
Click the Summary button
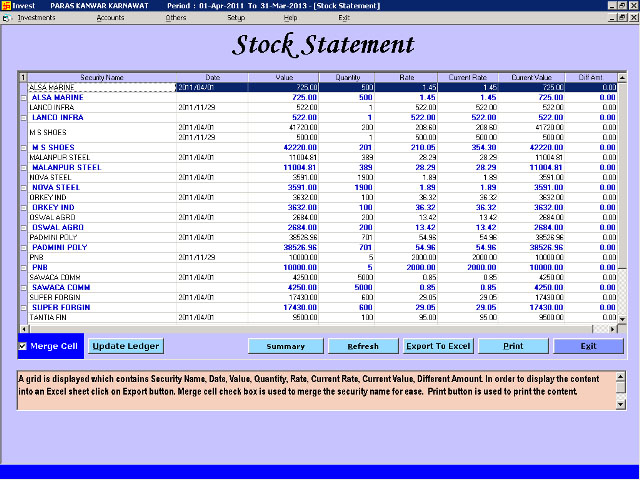click(285, 346)
